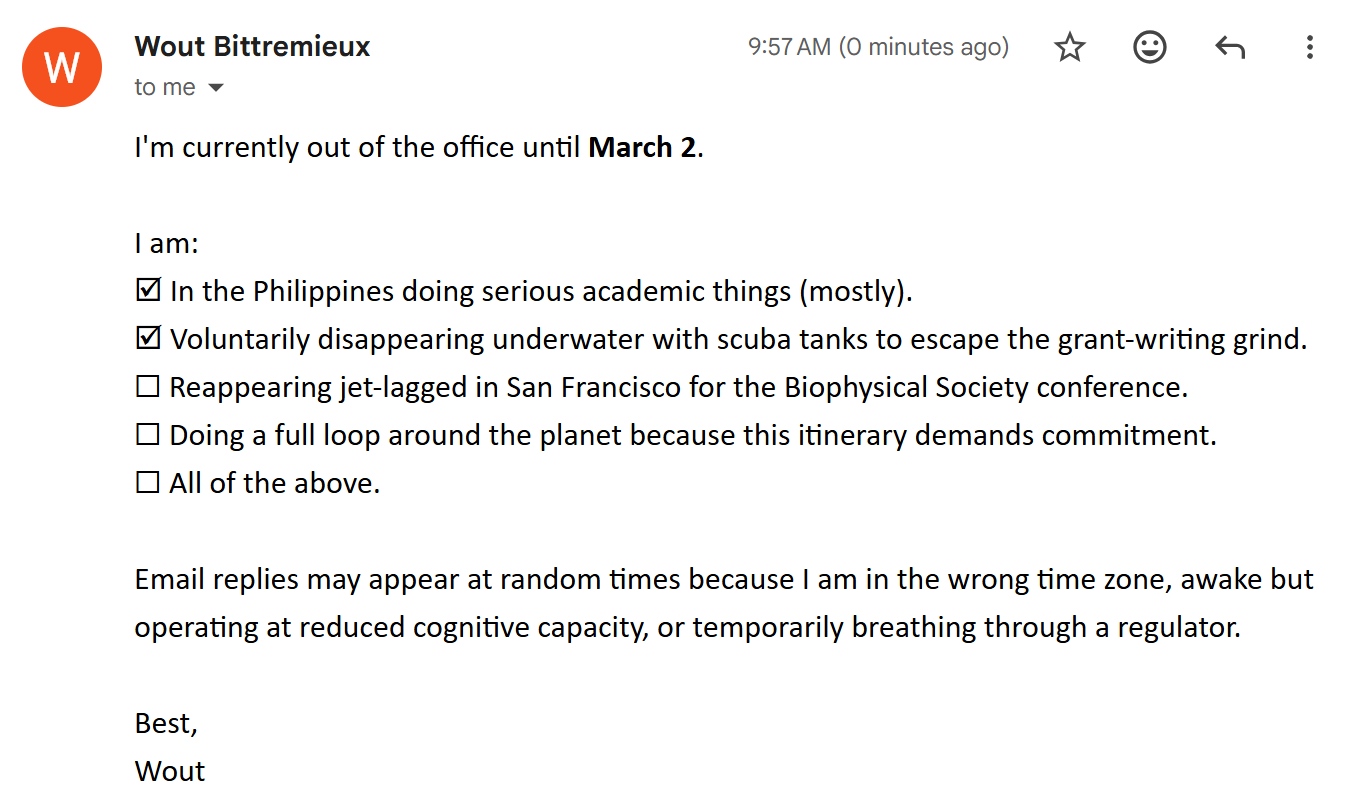Click sender name Wout Bittremieux

coord(252,46)
